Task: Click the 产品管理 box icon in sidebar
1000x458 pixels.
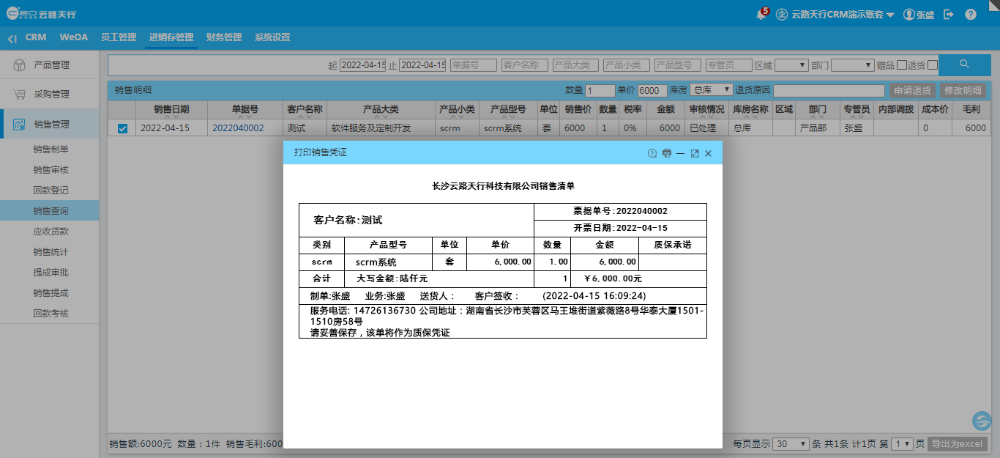Action: [19, 65]
